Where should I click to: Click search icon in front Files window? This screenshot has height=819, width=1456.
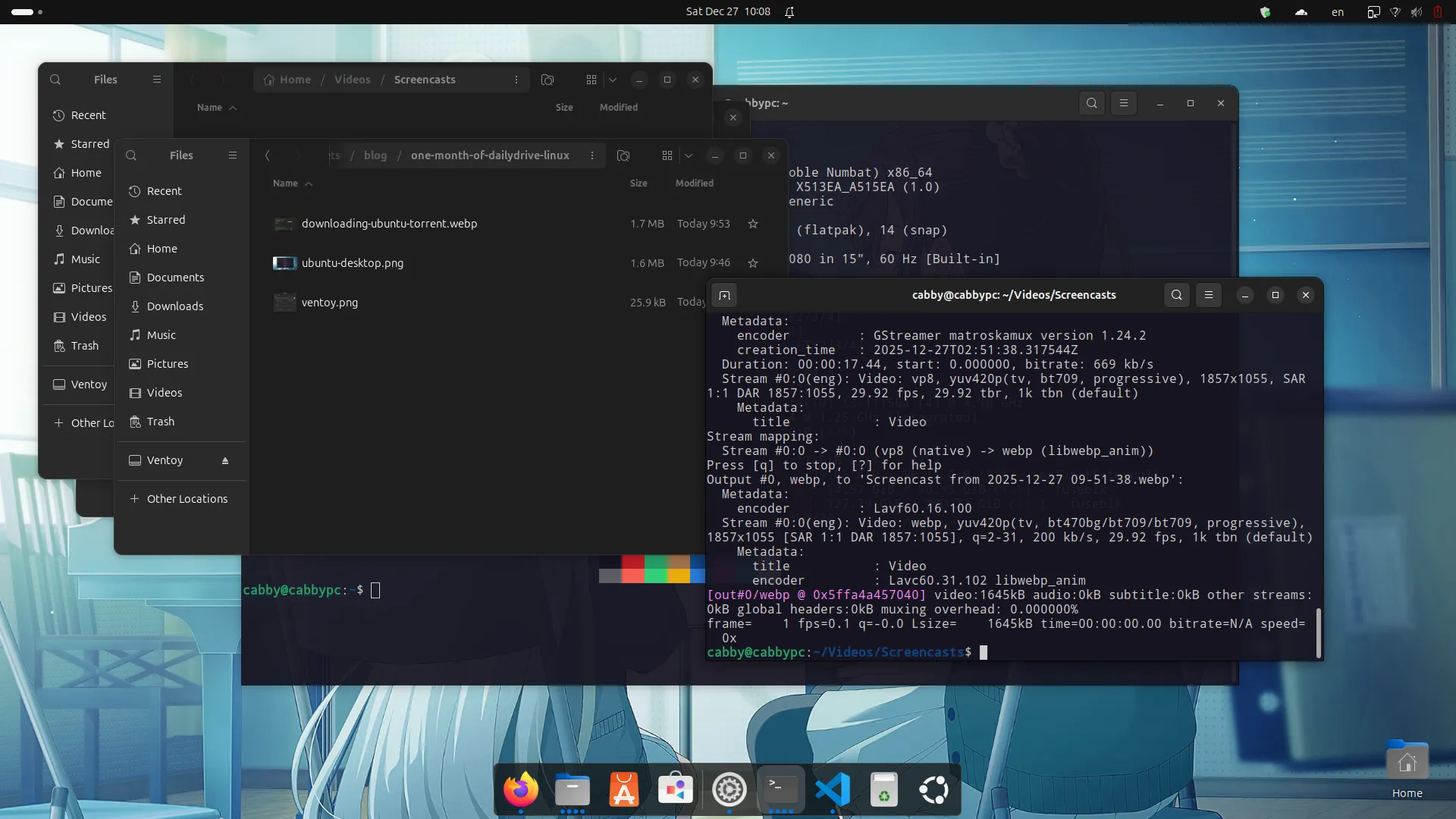(x=131, y=155)
